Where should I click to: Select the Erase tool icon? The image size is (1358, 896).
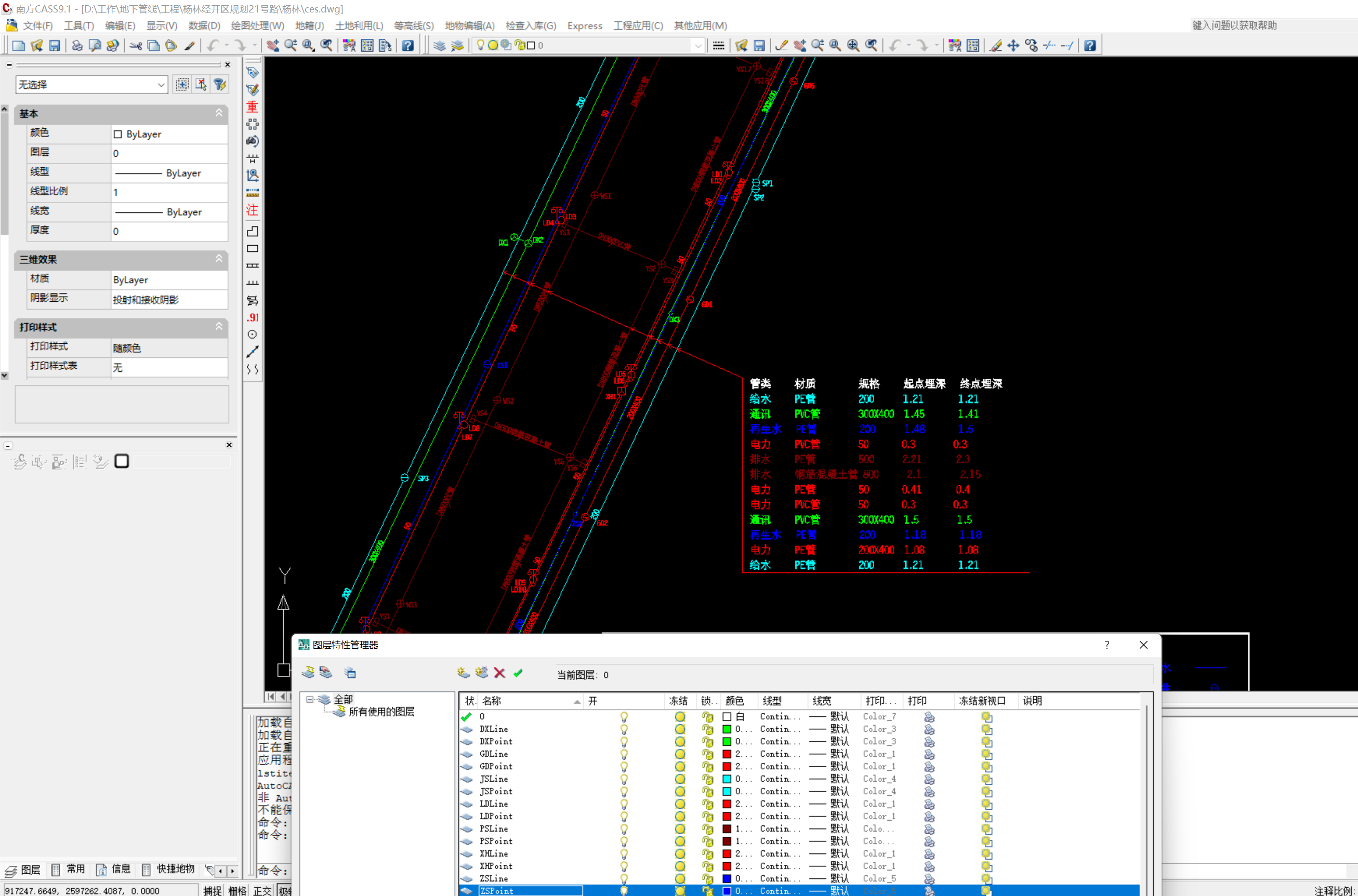995,46
